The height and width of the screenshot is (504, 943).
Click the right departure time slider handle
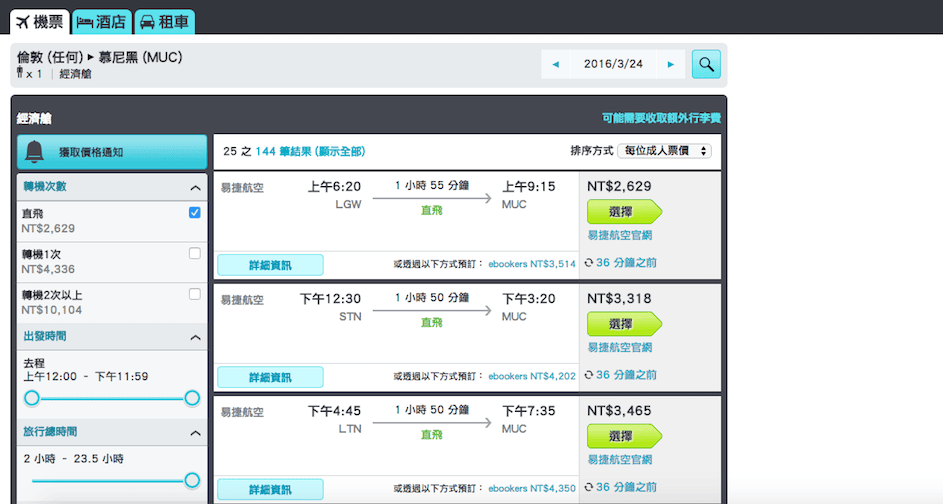pos(192,398)
